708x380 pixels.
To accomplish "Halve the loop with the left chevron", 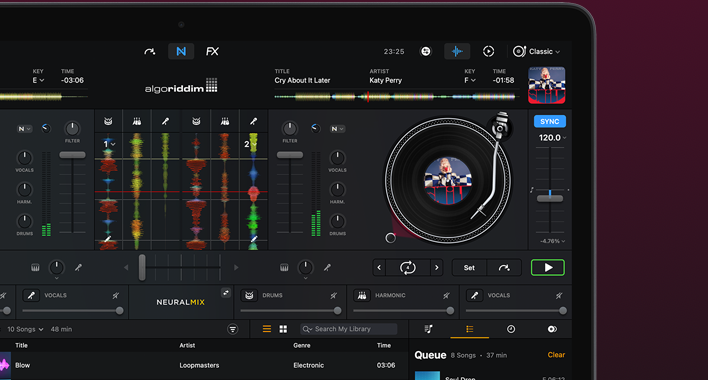I will tap(379, 268).
